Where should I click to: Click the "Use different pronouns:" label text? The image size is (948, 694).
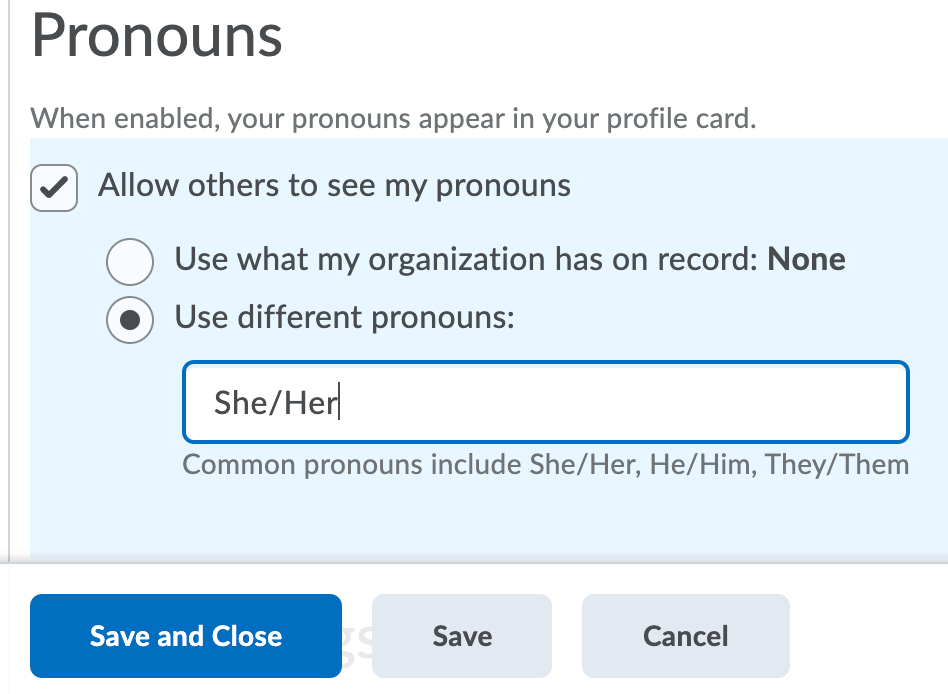point(344,318)
